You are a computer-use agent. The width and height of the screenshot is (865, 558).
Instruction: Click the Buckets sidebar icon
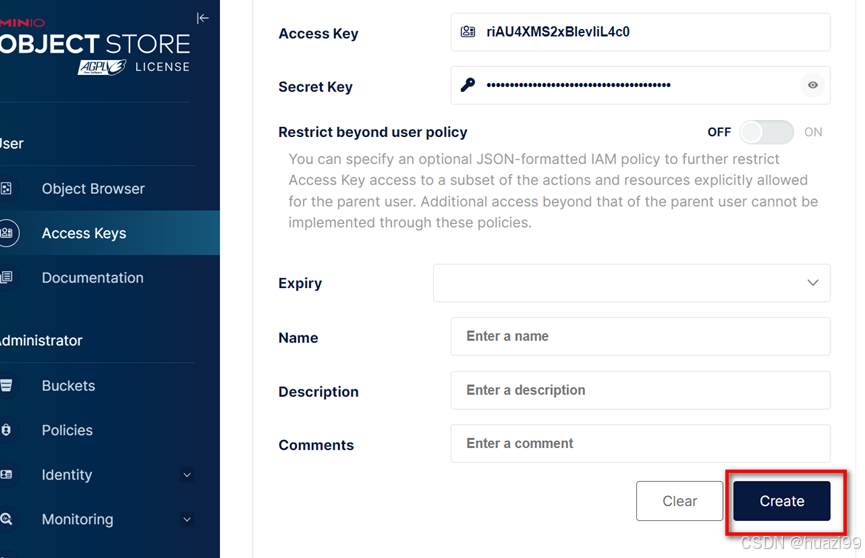[x=7, y=385]
